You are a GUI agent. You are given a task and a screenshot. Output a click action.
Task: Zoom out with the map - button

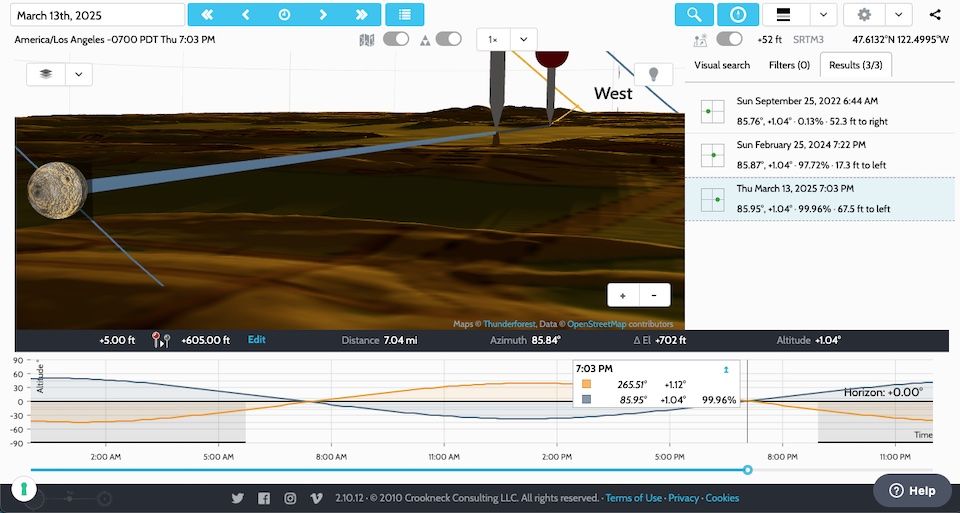(654, 295)
